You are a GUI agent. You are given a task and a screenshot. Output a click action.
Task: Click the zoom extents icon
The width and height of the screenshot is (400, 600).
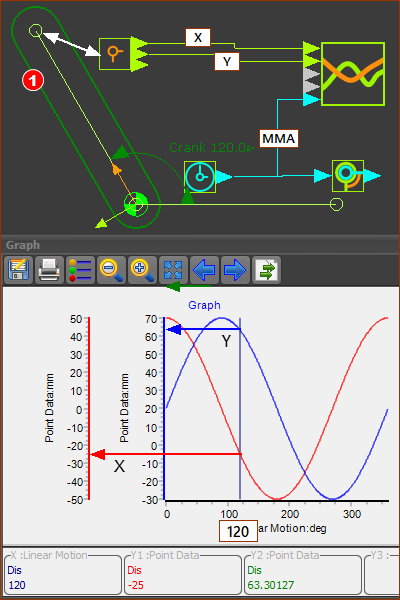point(173,270)
